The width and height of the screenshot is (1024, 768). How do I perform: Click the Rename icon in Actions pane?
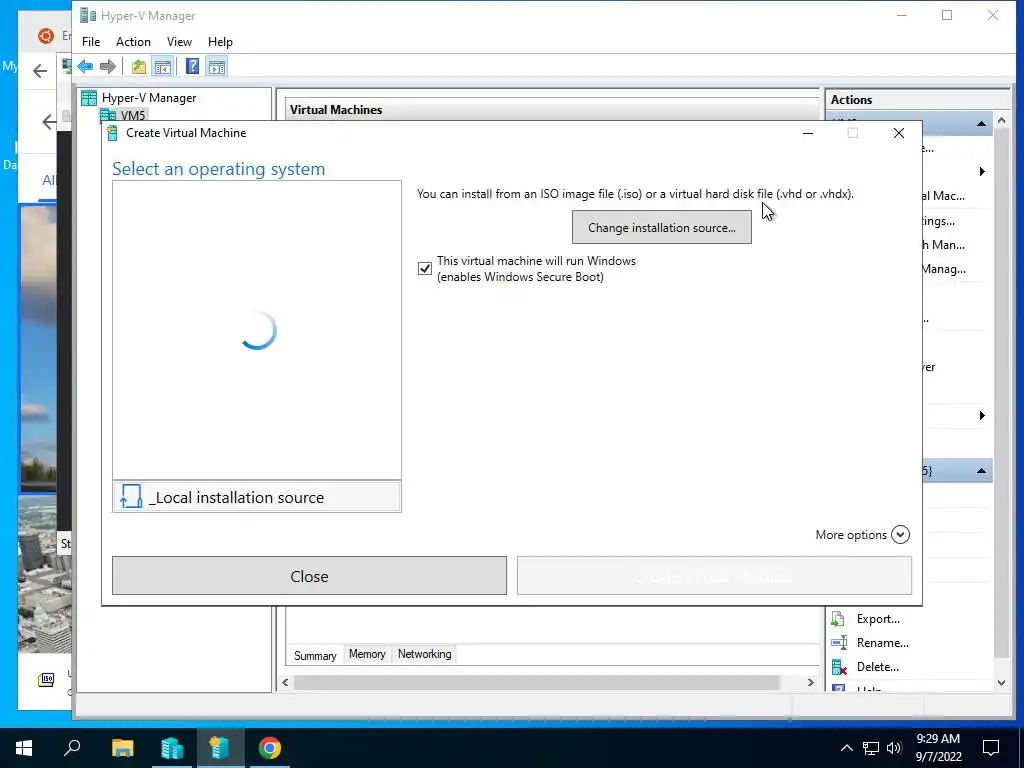839,643
